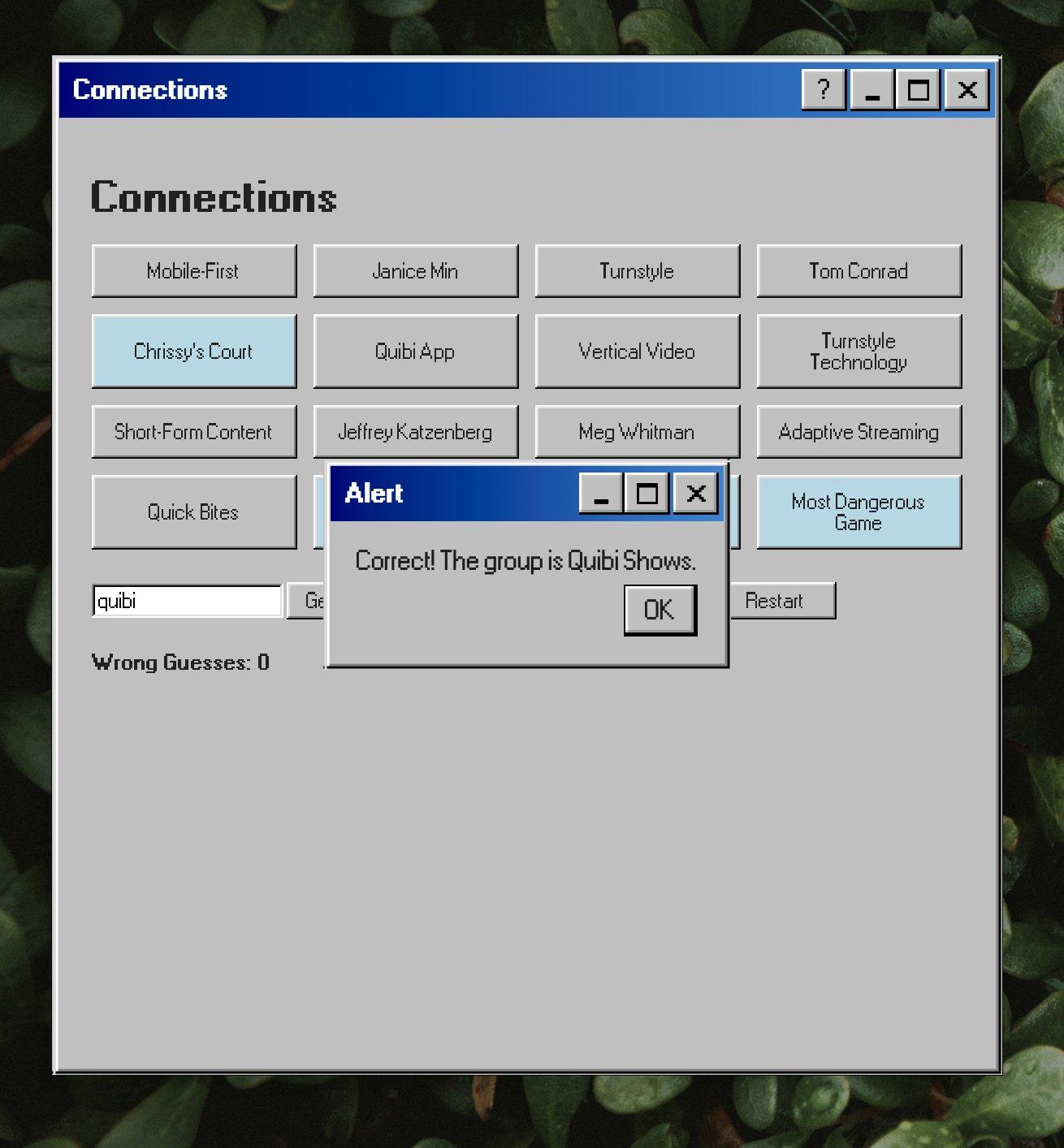Minimize the Alert dialog
Image resolution: width=1064 pixels, height=1148 pixels.
601,494
